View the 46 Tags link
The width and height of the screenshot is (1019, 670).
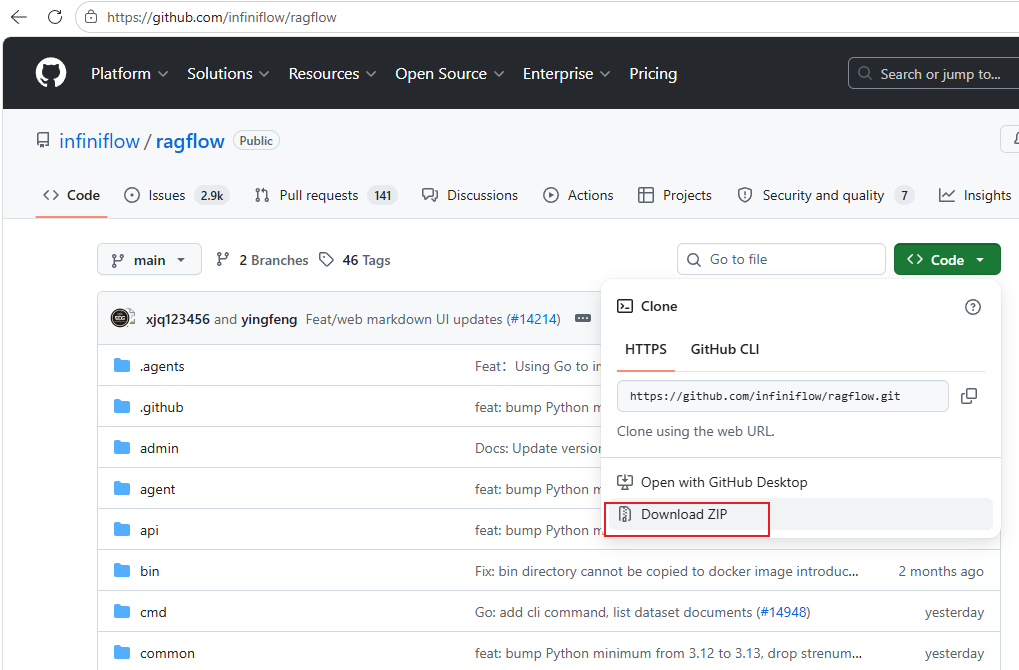355,260
